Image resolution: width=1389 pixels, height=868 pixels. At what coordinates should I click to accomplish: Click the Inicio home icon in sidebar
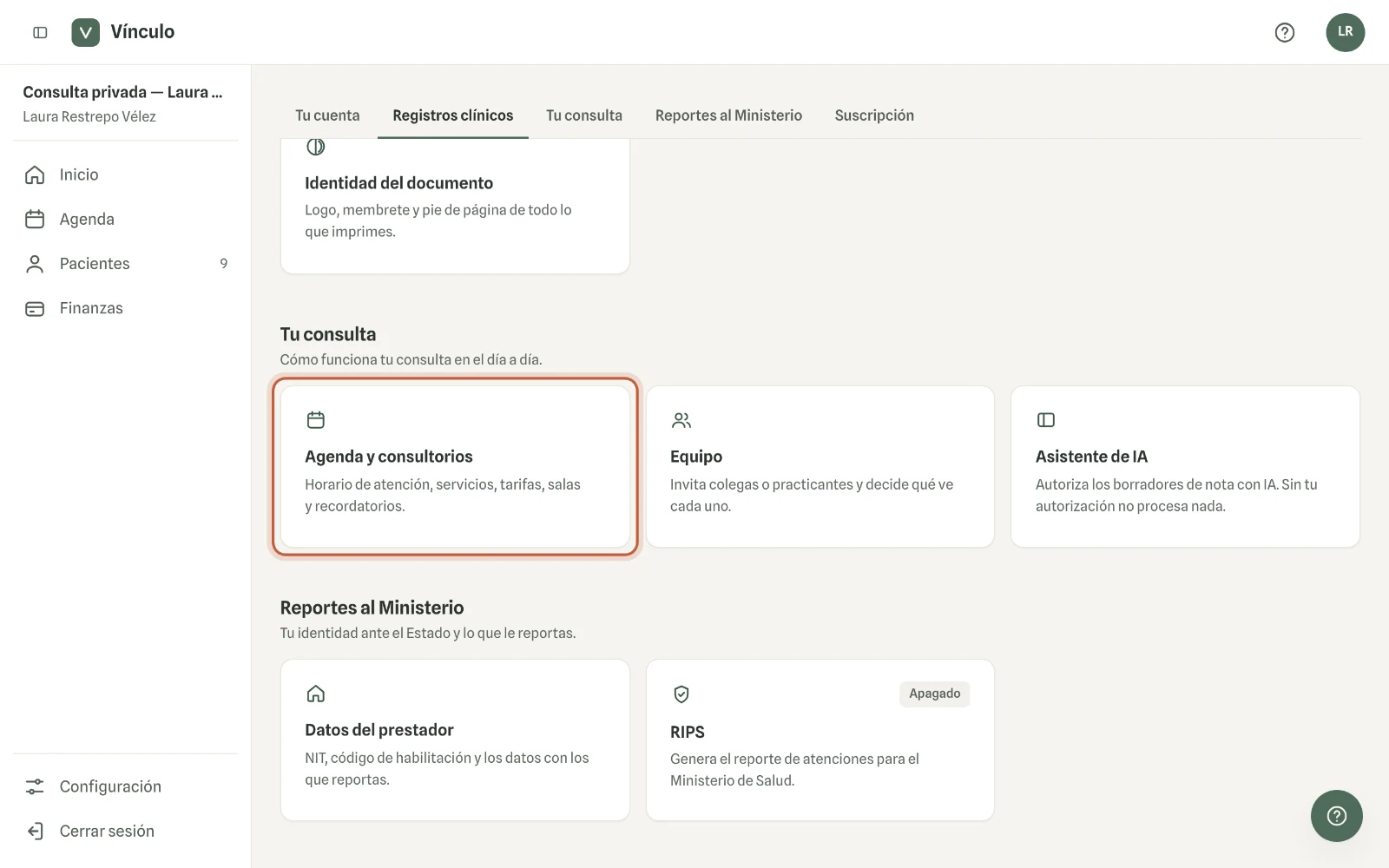(35, 174)
